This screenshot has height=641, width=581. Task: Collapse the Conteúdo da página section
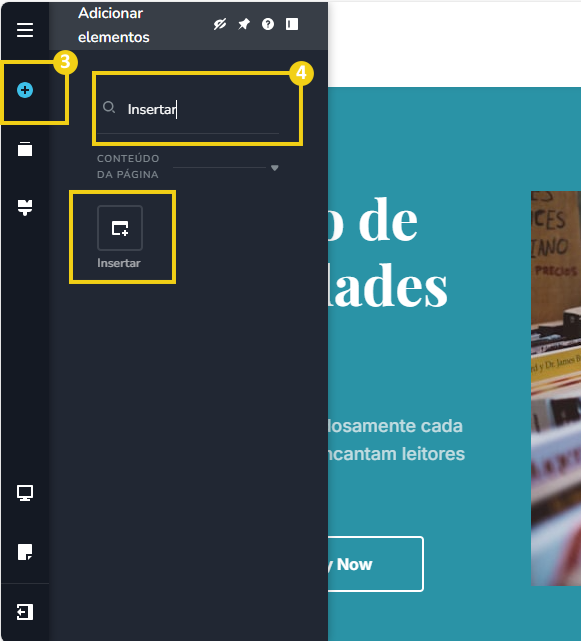point(275,168)
